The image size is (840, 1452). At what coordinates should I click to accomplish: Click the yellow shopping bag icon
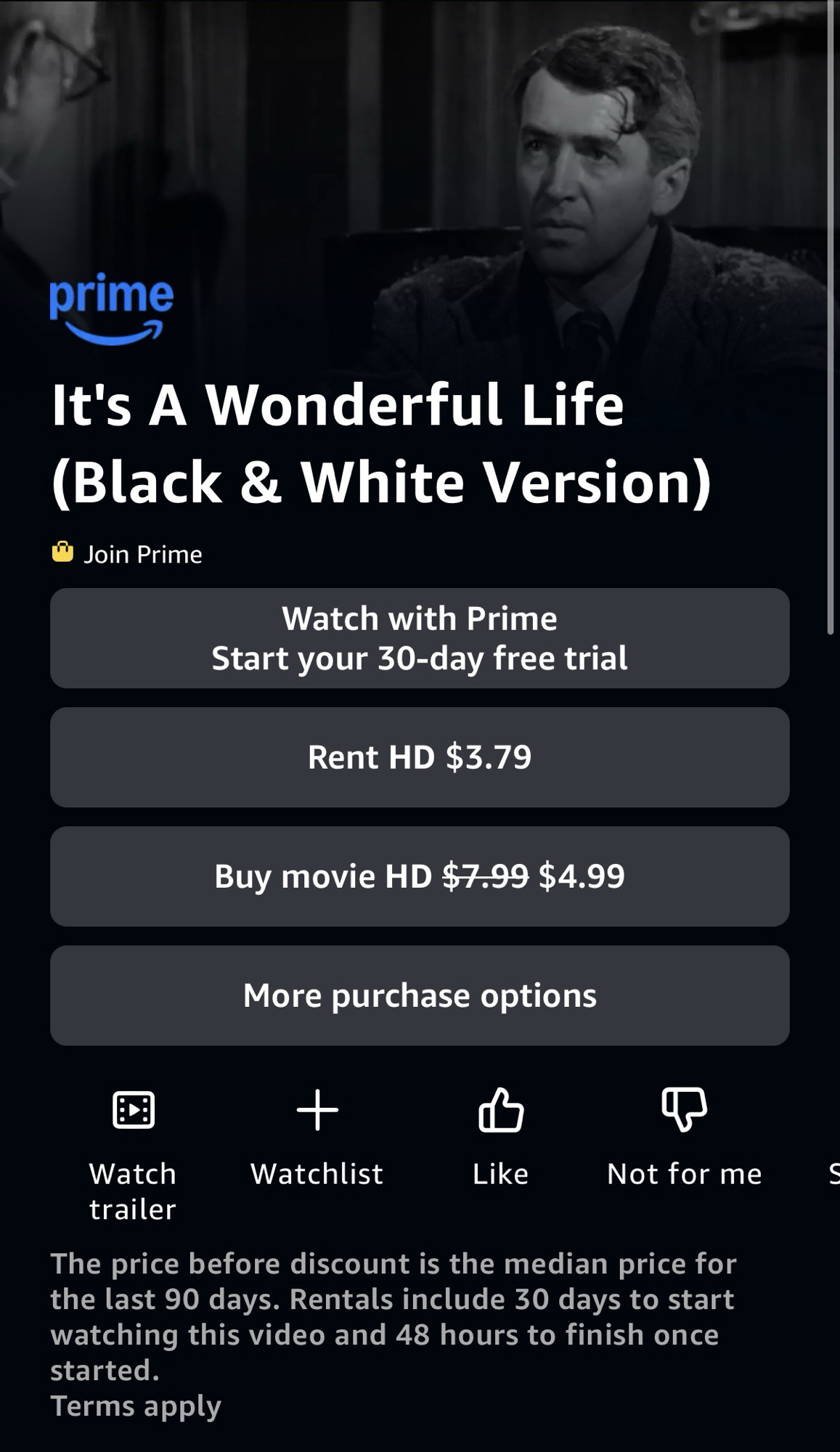62,552
